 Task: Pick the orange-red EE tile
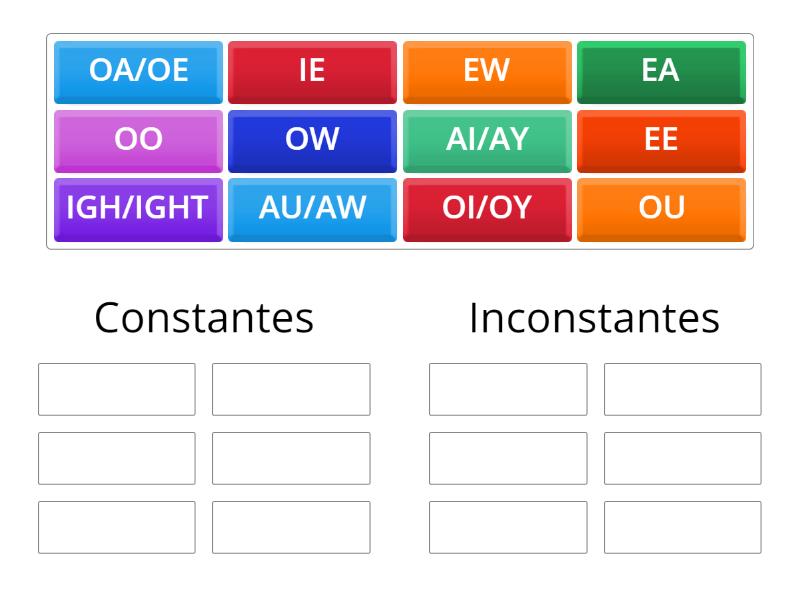pyautogui.click(x=661, y=141)
